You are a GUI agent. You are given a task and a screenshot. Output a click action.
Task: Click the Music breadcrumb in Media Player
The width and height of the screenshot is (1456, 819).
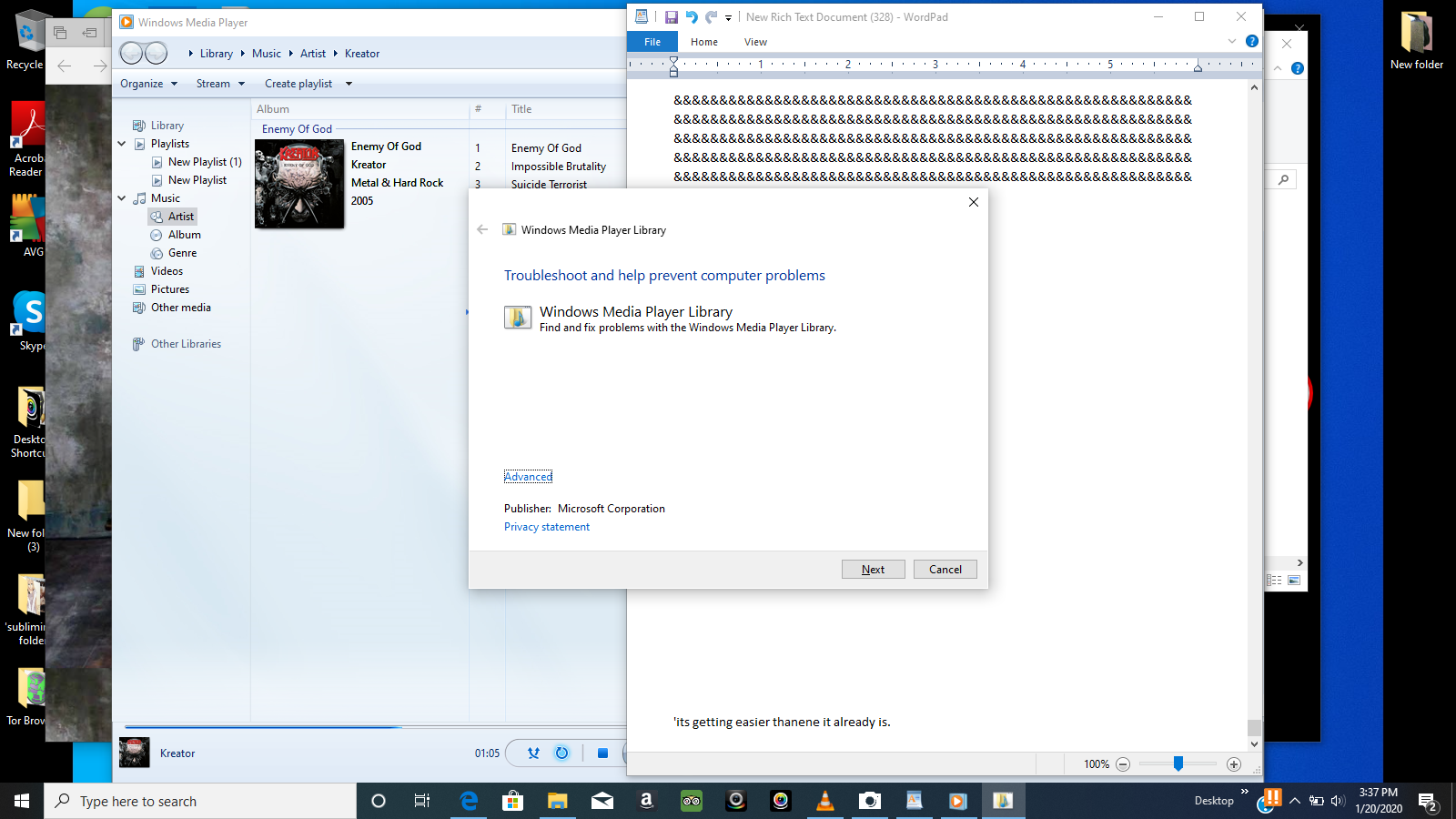(x=267, y=54)
